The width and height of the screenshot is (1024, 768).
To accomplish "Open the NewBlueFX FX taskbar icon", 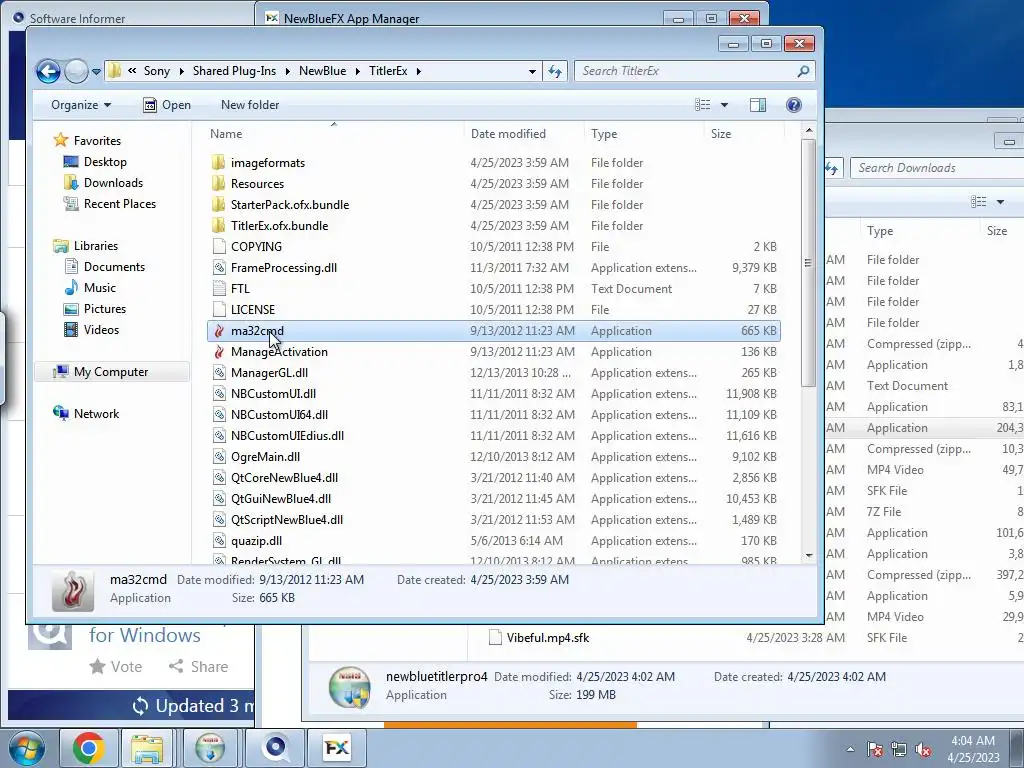I will pyautogui.click(x=337, y=748).
